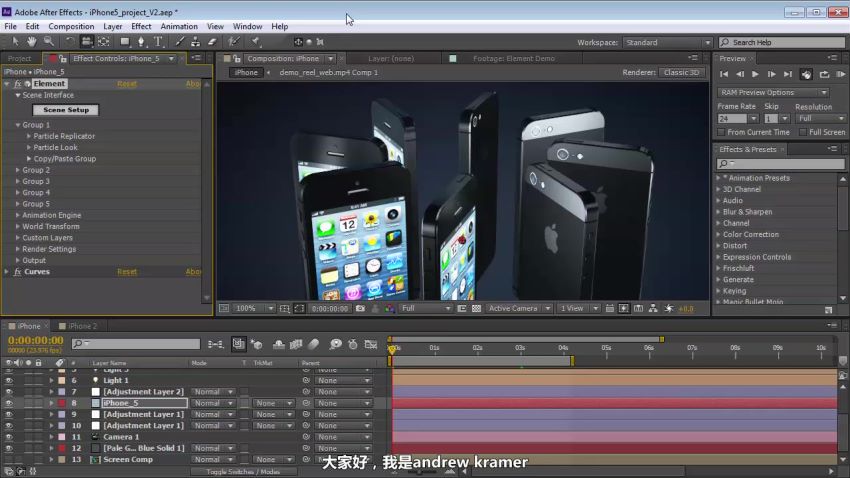Select the Zoom magnifier tool
This screenshot has height=478, width=850.
tap(49, 41)
